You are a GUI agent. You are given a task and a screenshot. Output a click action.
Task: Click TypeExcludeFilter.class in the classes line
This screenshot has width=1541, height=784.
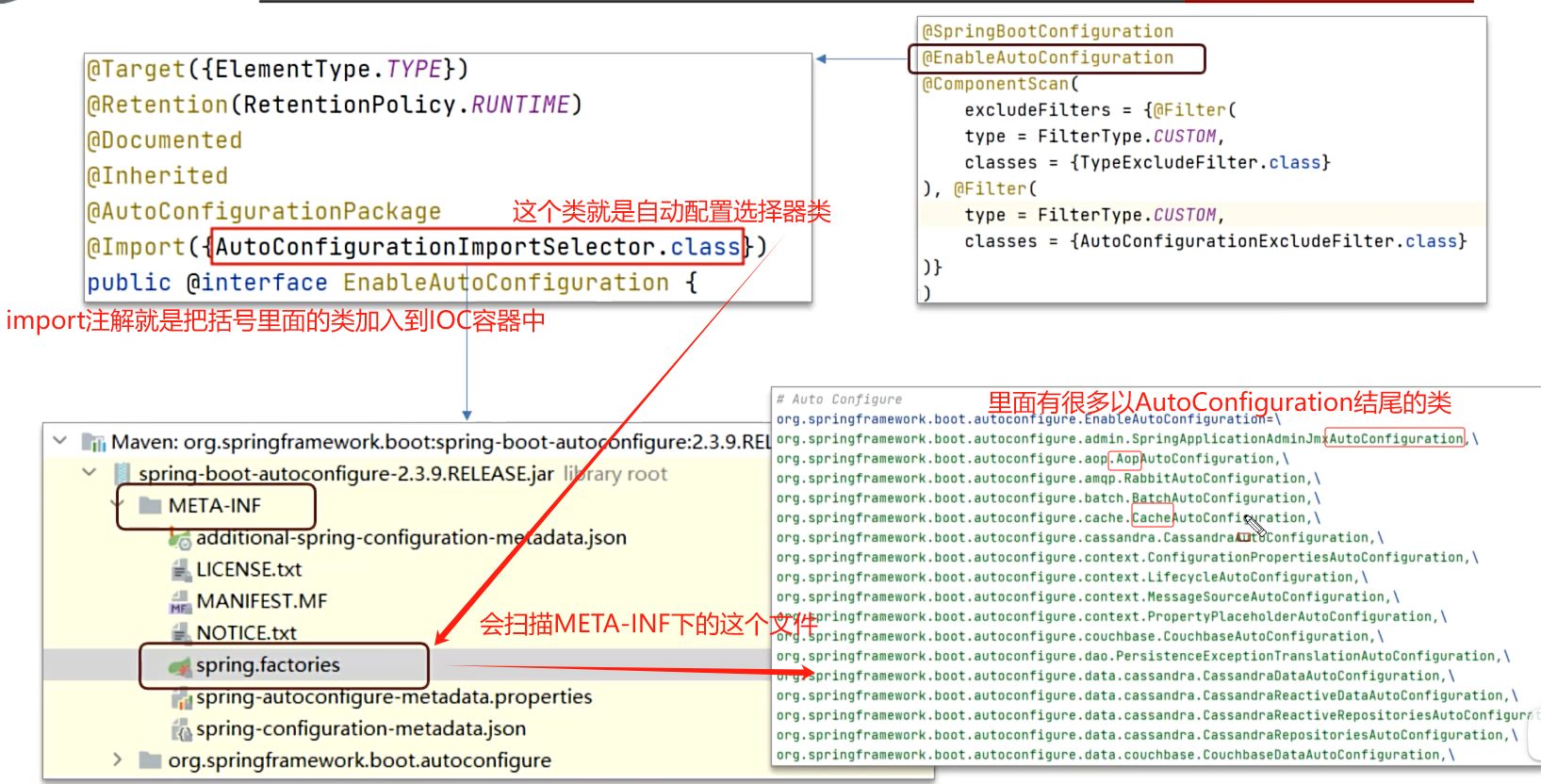click(1200, 163)
